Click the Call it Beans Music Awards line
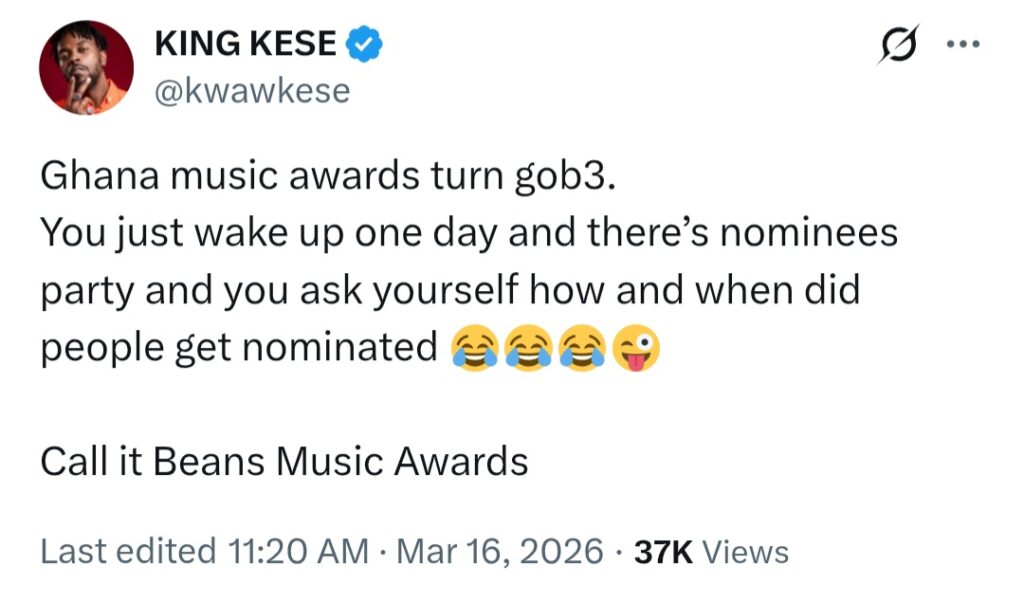Viewport: 1024px width, 602px height. [284, 461]
